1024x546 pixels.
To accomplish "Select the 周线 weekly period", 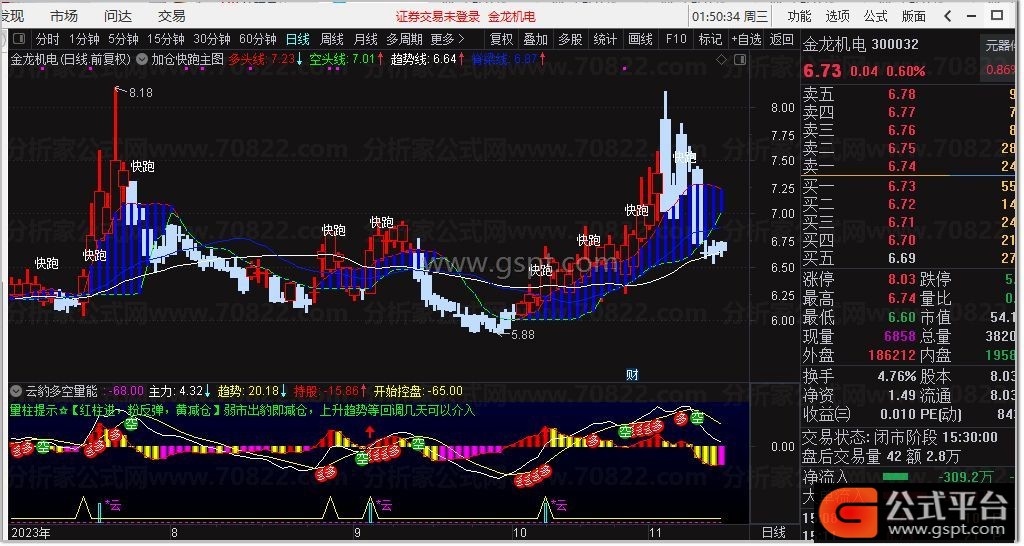I will pyautogui.click(x=332, y=39).
